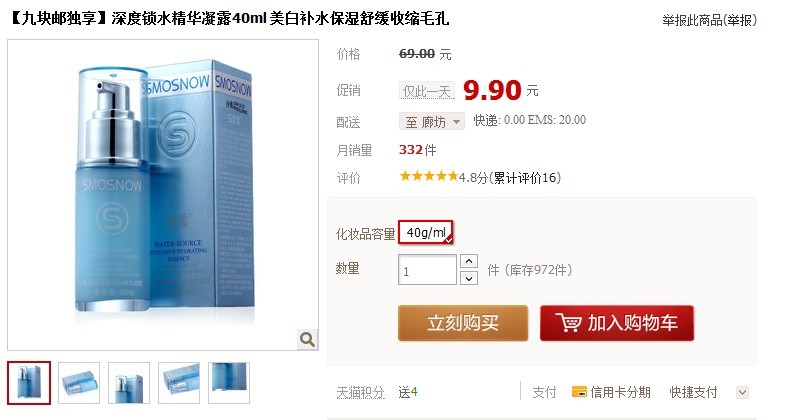Click the 加入购物车 add to cart button
Viewport: 791px width, 420px height.
tap(617, 323)
